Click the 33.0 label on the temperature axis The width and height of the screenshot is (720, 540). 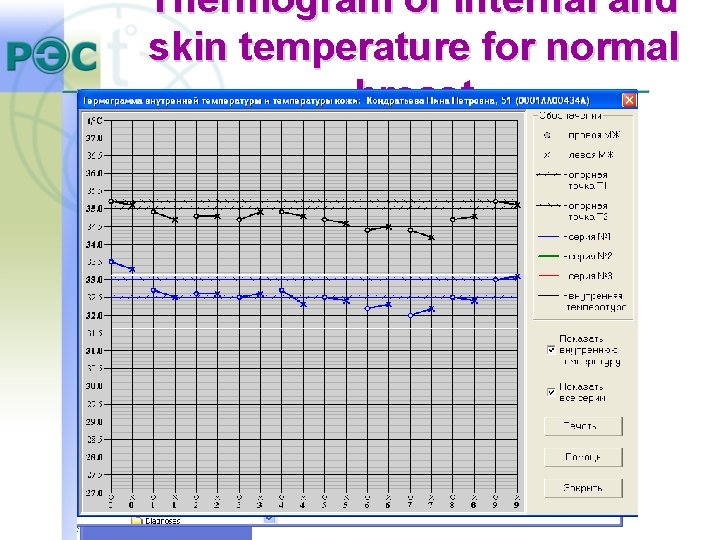95,279
